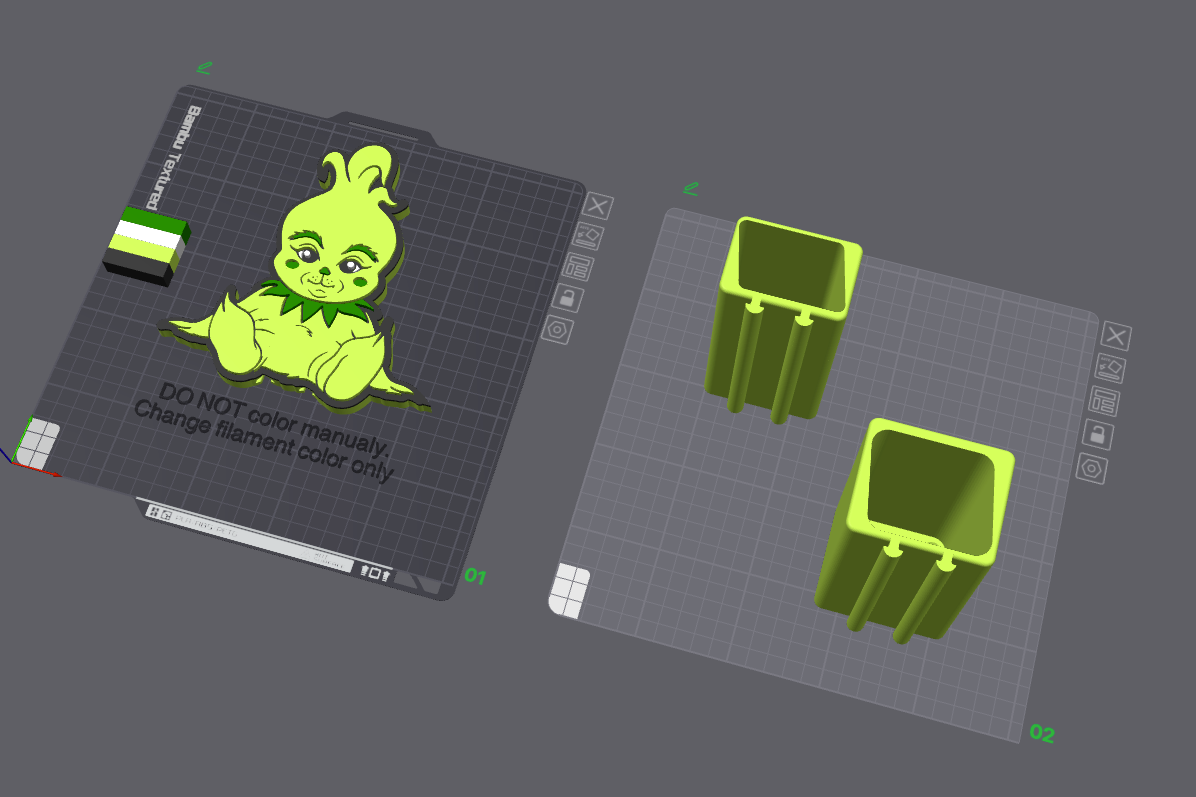Remove all objects from plate 02
The width and height of the screenshot is (1196, 797).
(1116, 337)
